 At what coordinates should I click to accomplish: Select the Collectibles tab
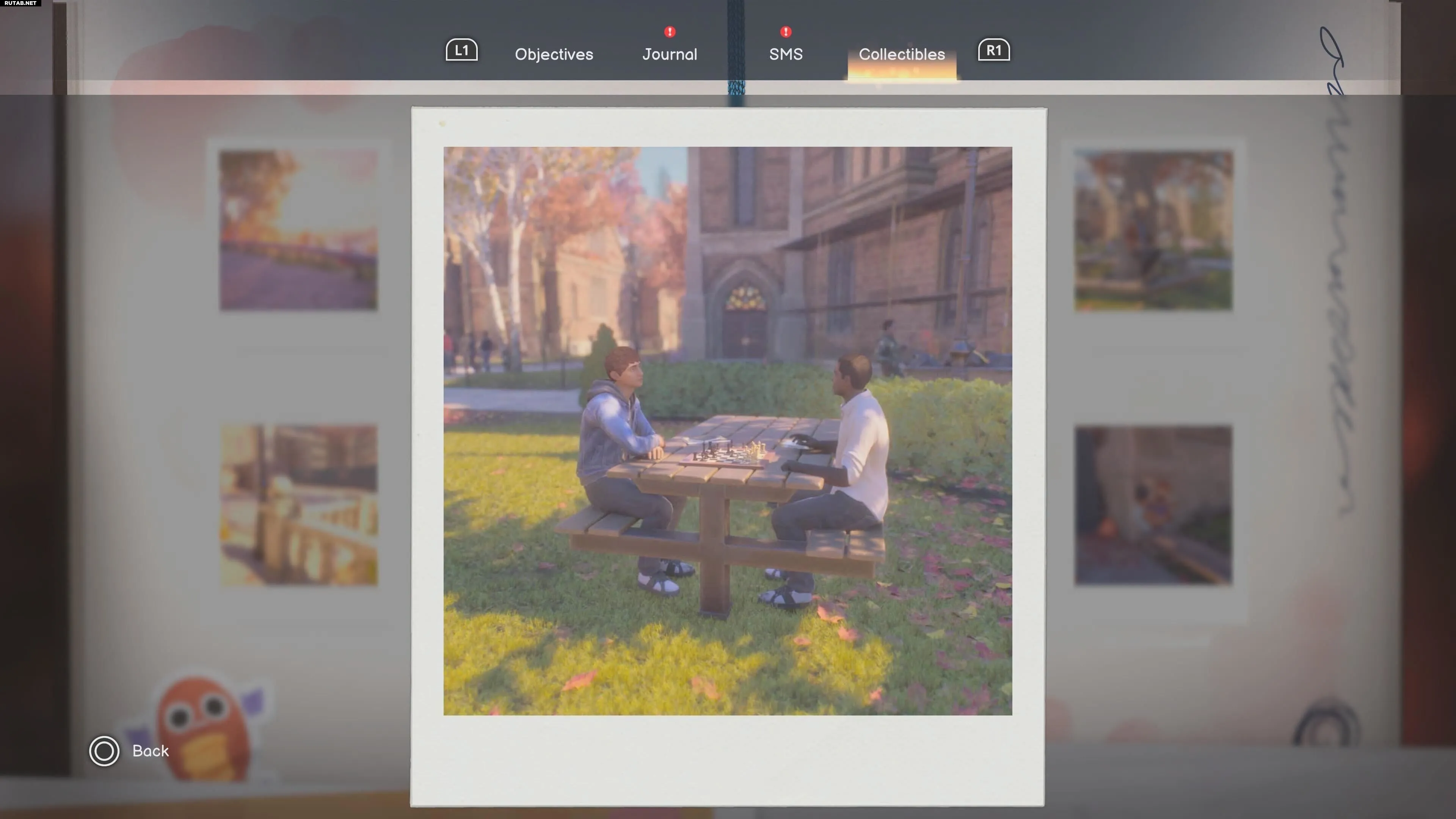point(902,54)
